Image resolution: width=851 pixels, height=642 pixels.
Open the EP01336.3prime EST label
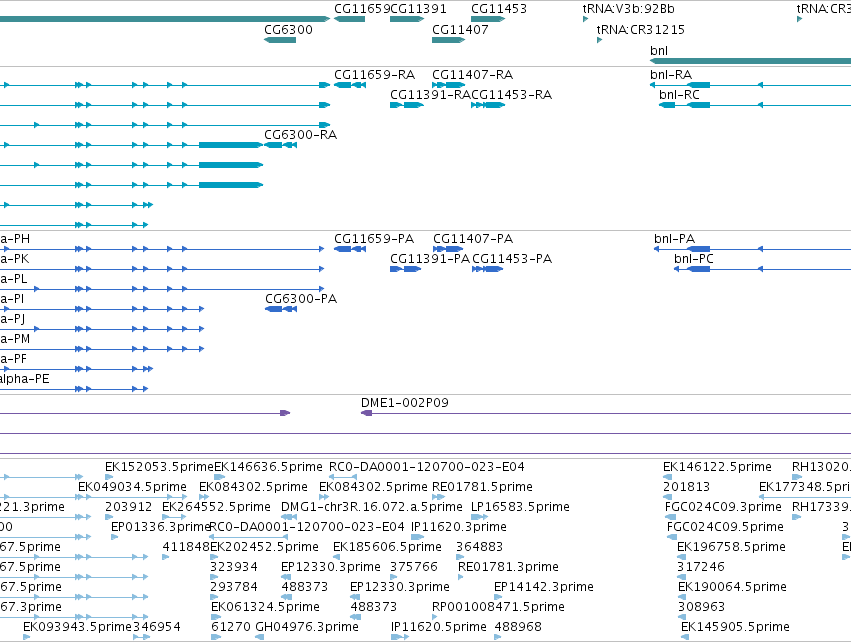[x=161, y=527]
